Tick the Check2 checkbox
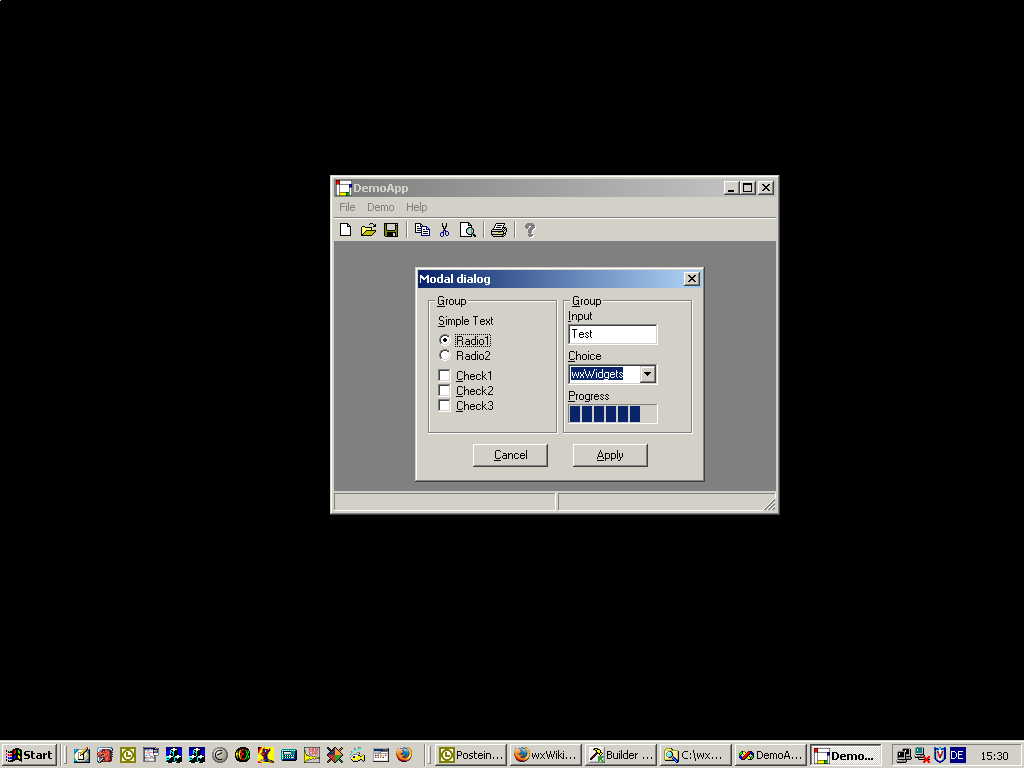Image resolution: width=1024 pixels, height=768 pixels. (x=445, y=391)
